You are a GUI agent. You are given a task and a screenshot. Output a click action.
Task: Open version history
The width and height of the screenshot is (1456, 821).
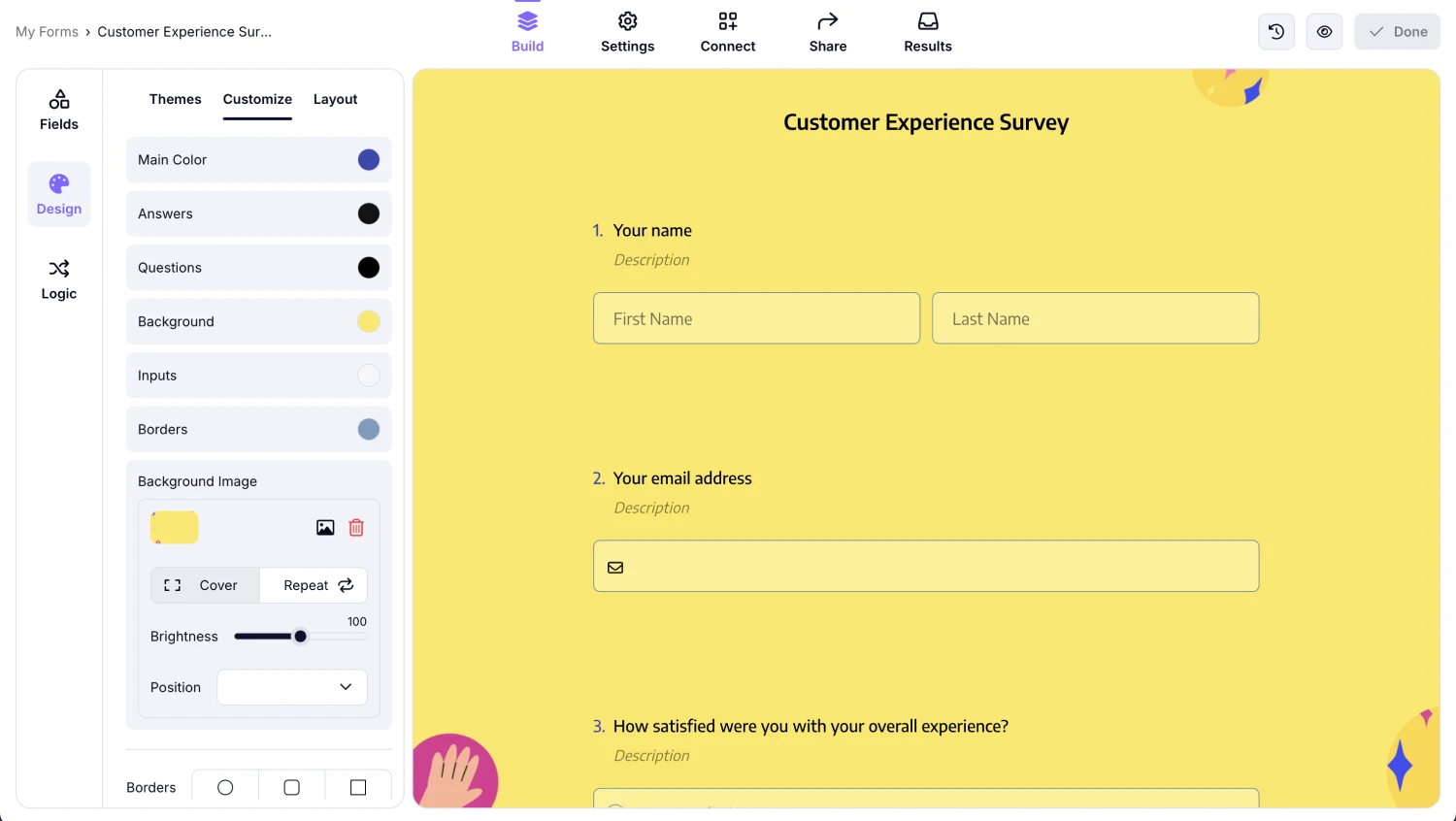(1275, 31)
